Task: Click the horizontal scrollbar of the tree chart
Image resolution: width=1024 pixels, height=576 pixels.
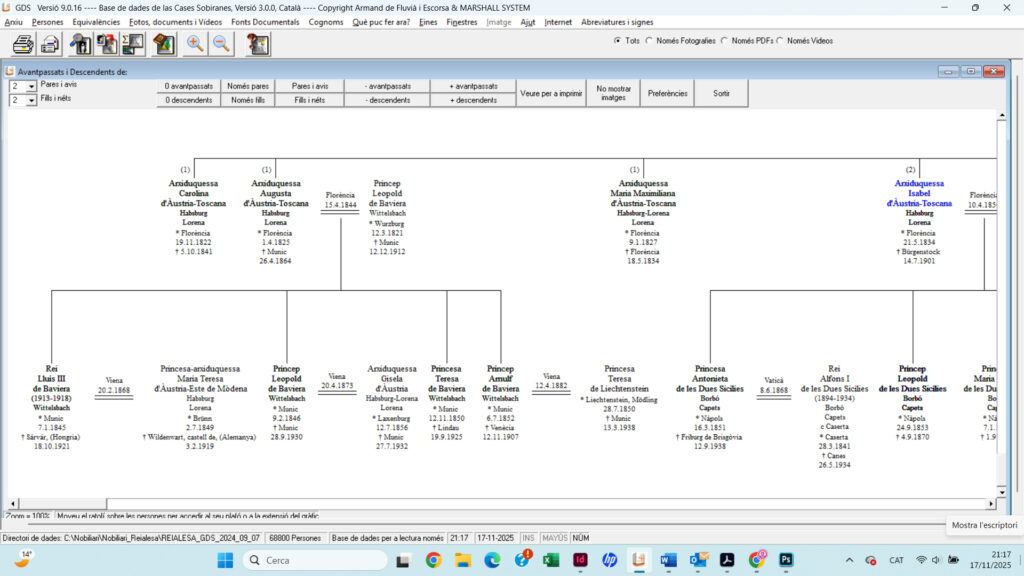Action: point(500,502)
